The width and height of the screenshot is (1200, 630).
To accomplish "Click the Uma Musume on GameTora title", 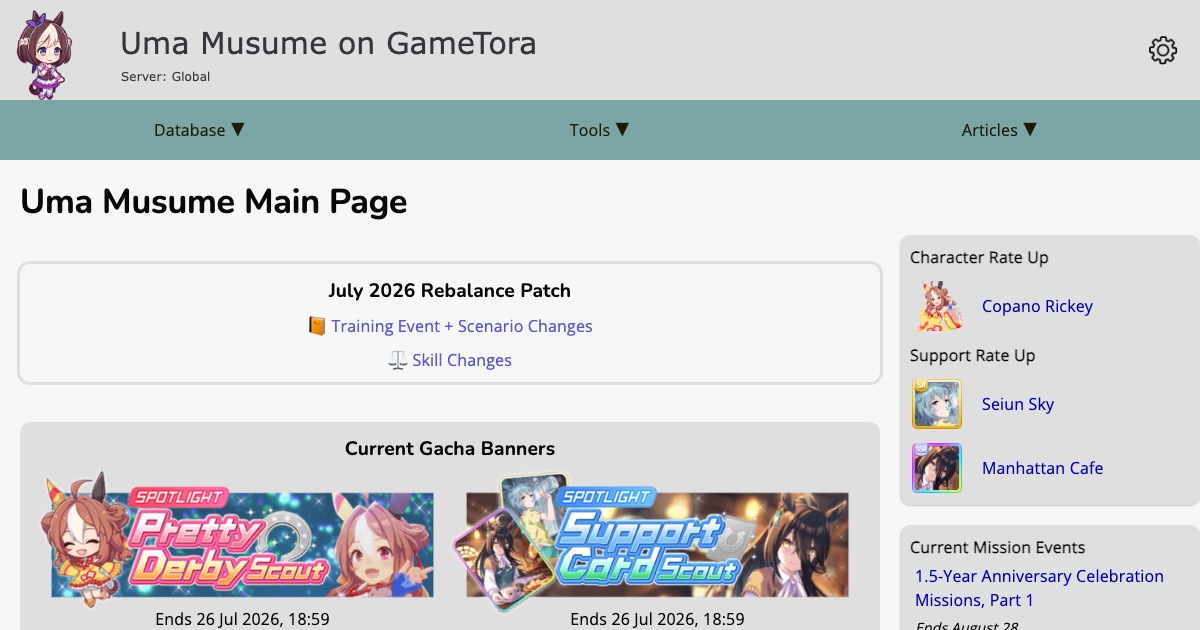I will (x=328, y=43).
